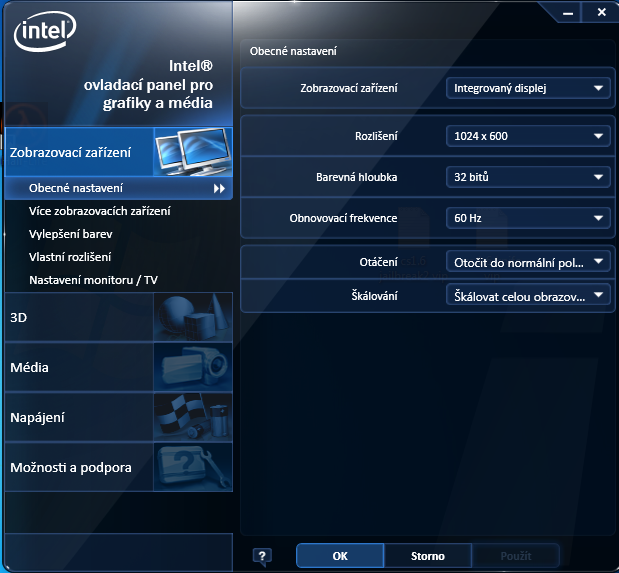Open the 3D category
The image size is (619, 573).
point(119,317)
